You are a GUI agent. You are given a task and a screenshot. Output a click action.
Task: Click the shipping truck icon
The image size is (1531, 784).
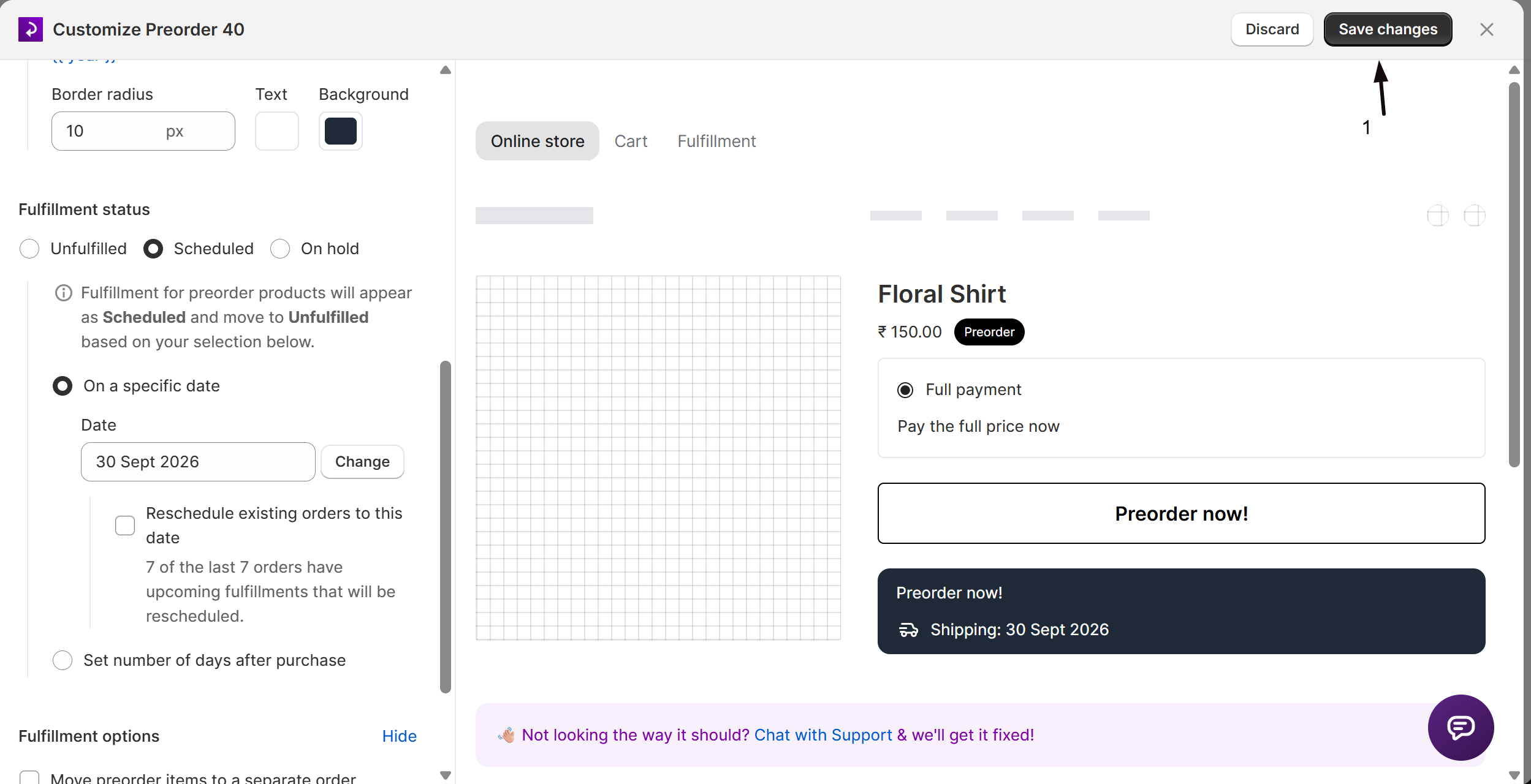pos(908,630)
